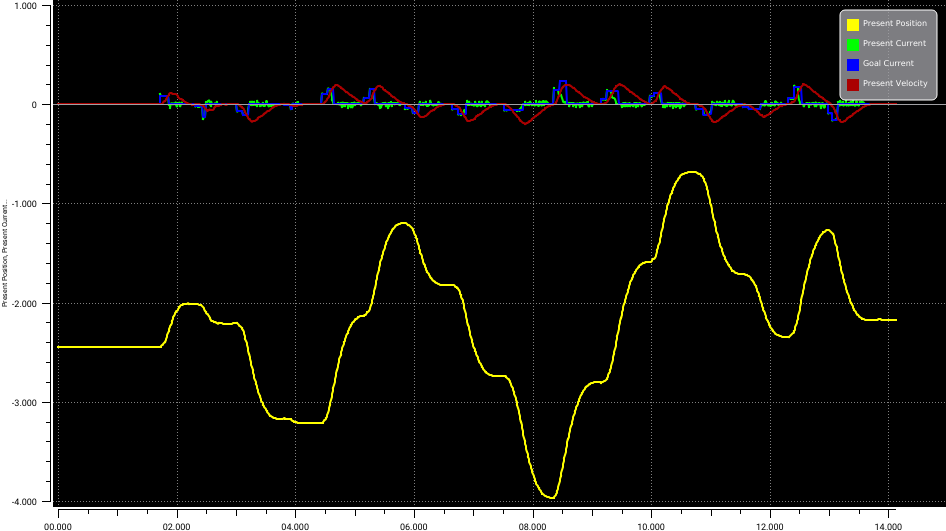Click the lowest dip of yellow position curve
Image resolution: width=946 pixels, height=531 pixels.
click(x=549, y=497)
